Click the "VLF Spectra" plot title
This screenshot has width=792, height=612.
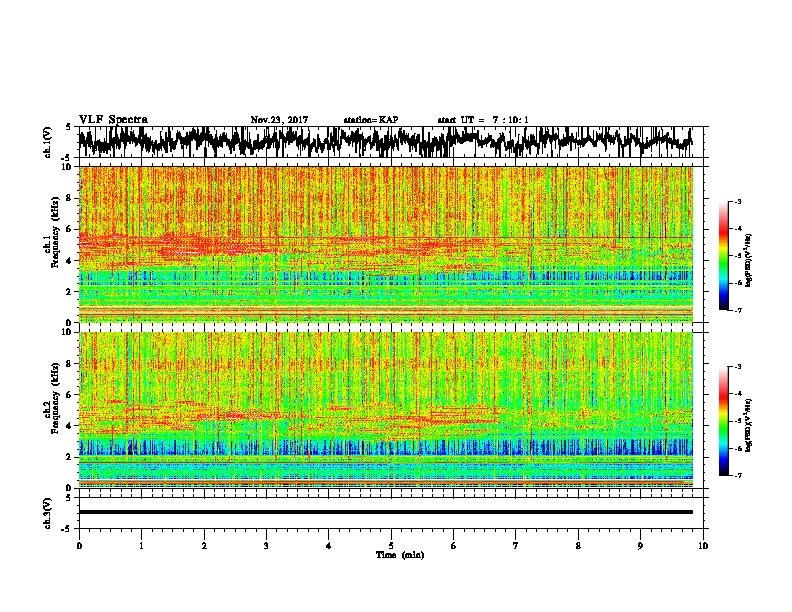(113, 120)
